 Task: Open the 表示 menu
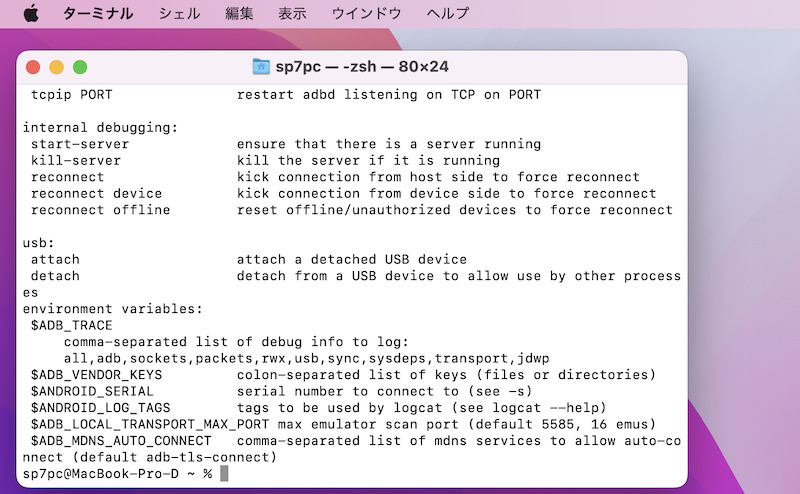point(292,14)
